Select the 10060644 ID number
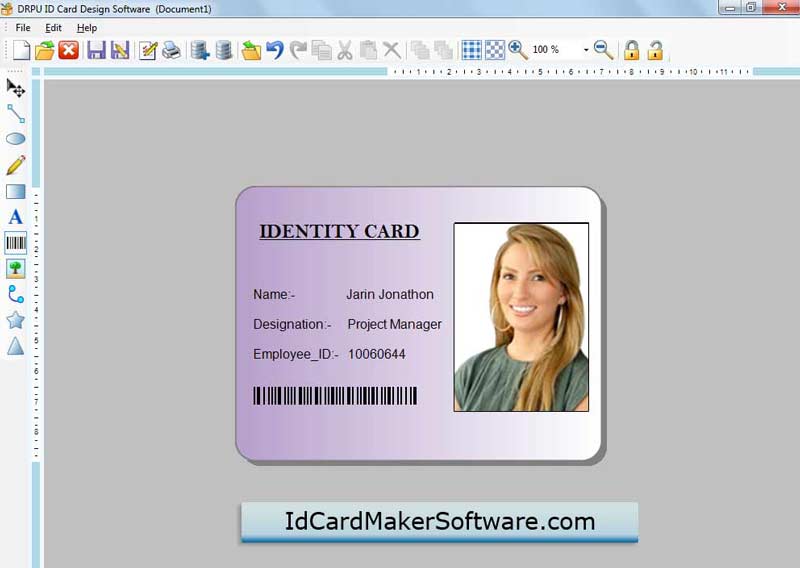 point(377,354)
